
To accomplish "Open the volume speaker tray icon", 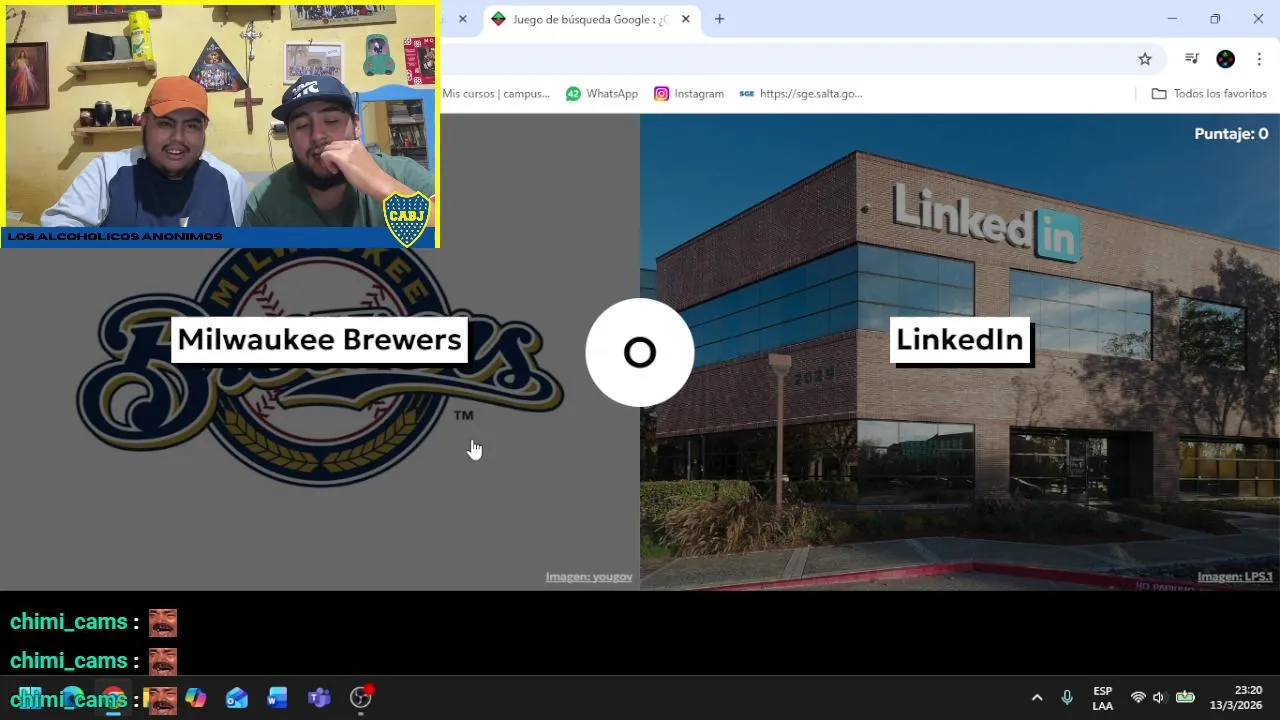I will click(x=1160, y=698).
